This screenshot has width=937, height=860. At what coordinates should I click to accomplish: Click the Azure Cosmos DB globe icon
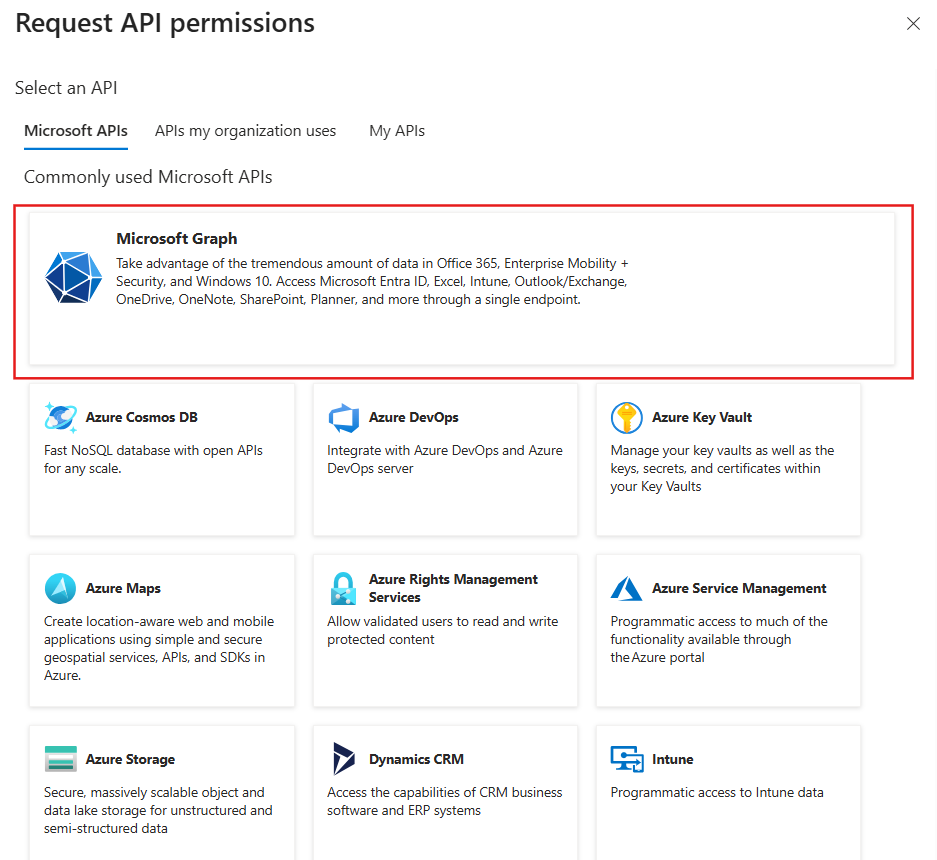[x=60, y=417]
